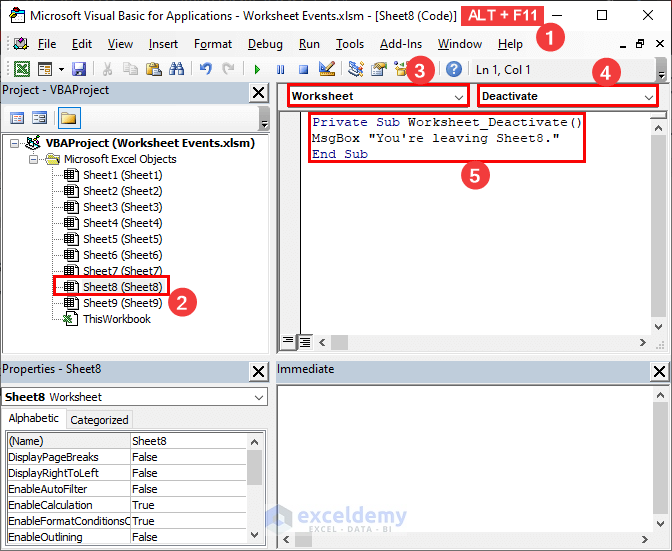Open the View menu
This screenshot has height=551, width=672.
[120, 44]
